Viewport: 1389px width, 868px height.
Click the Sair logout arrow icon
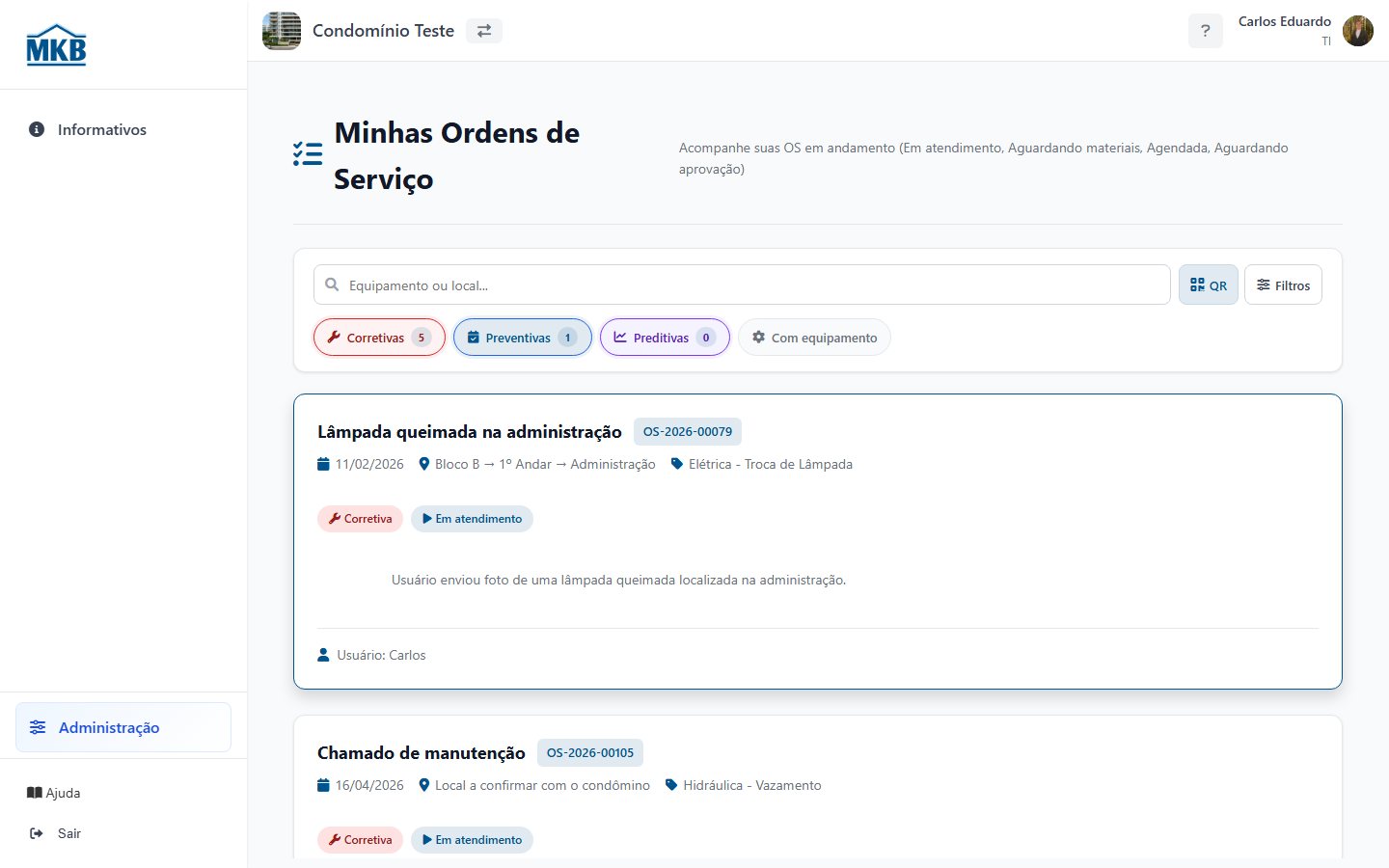pyautogui.click(x=37, y=833)
